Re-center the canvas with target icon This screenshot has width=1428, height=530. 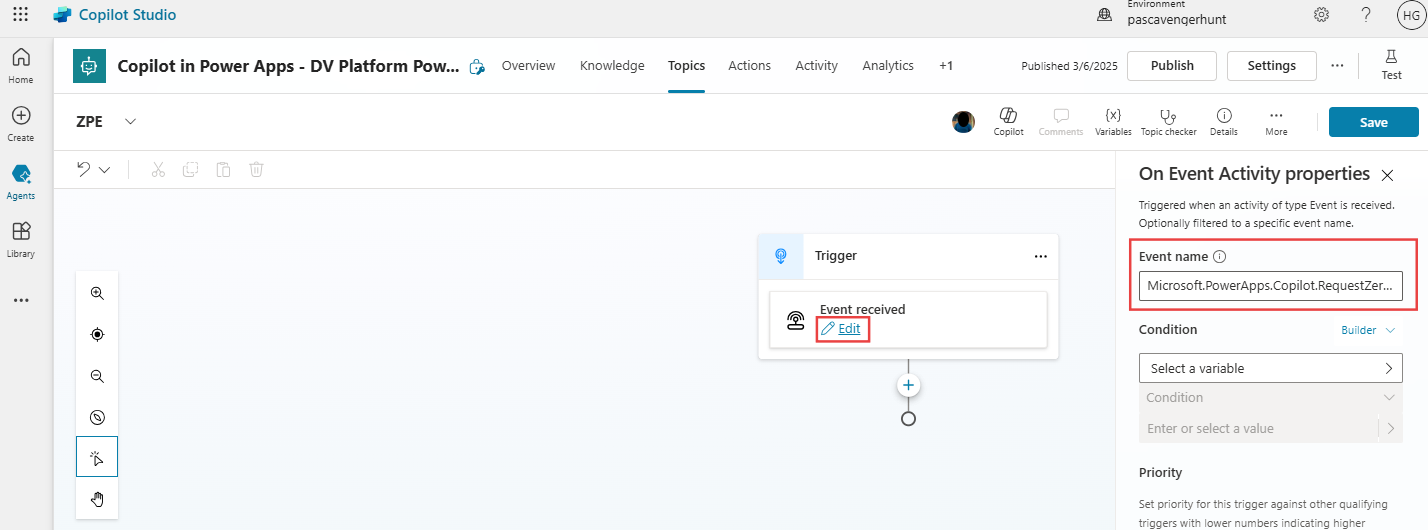point(97,335)
